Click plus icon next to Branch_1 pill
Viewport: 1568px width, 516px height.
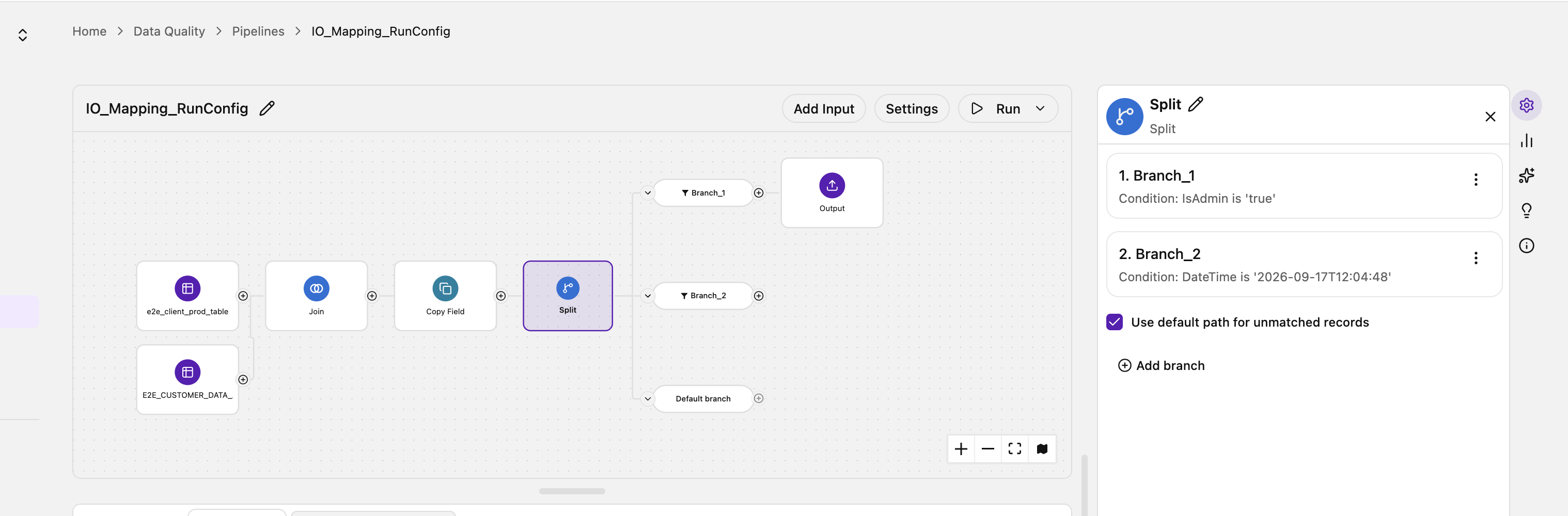[x=758, y=193]
